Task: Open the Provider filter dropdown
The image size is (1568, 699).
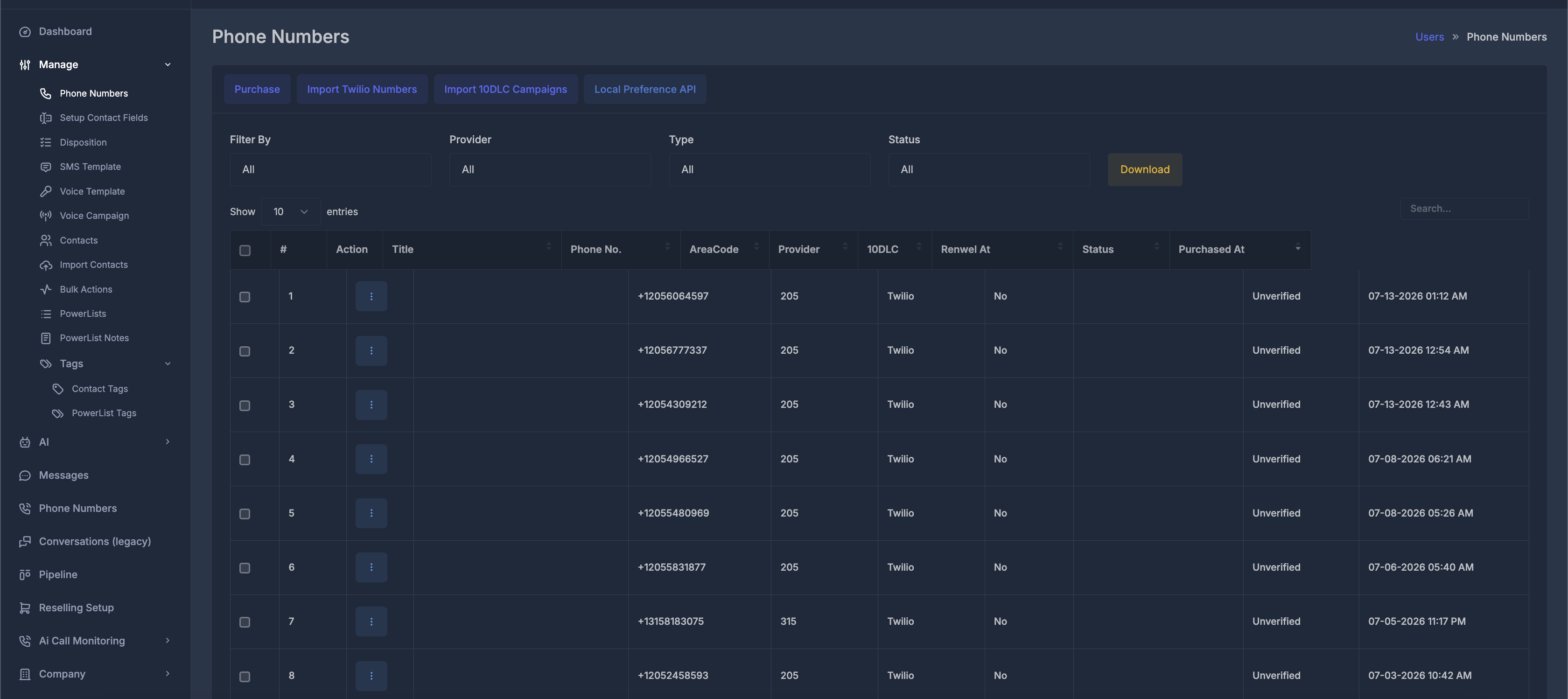Action: (x=550, y=169)
